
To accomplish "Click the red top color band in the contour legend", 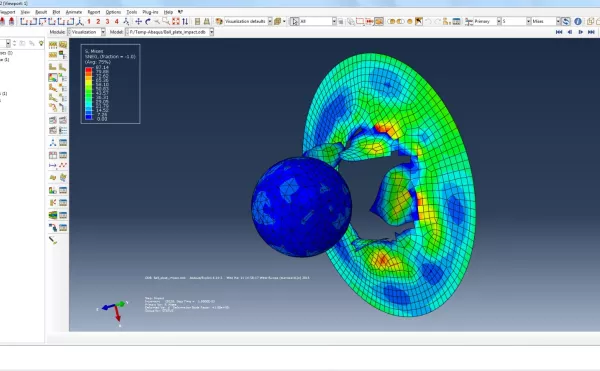I will click(x=89, y=69).
